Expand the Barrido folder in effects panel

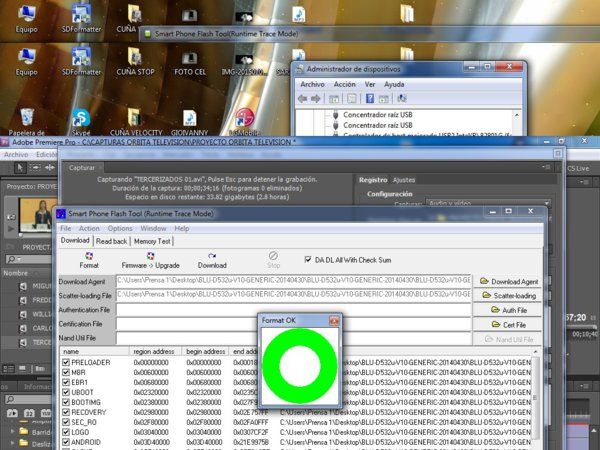tap(13, 432)
